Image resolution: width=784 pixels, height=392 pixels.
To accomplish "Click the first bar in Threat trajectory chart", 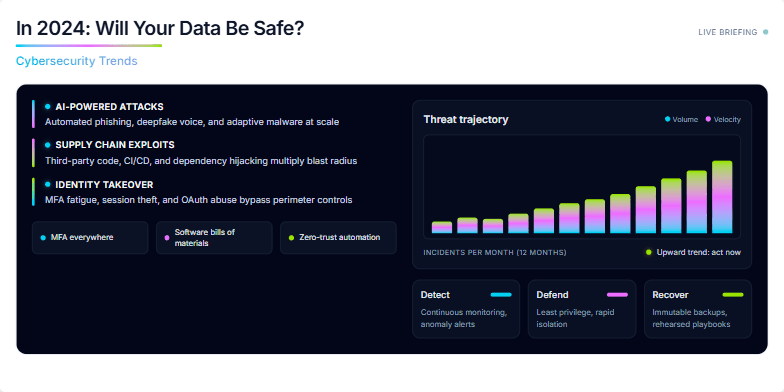I will 442,228.
